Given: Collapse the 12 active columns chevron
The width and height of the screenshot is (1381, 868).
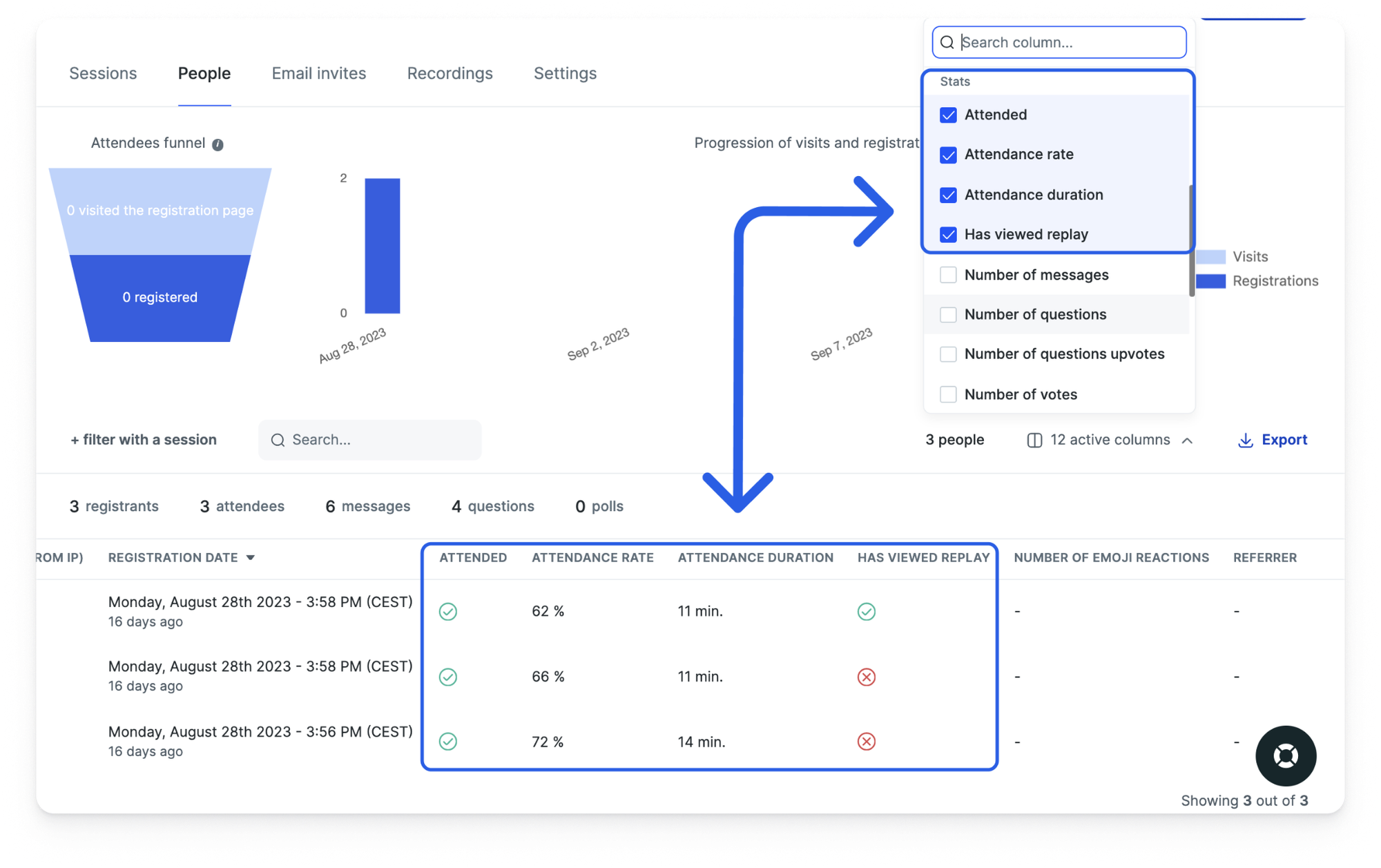Looking at the screenshot, I should point(1188,440).
